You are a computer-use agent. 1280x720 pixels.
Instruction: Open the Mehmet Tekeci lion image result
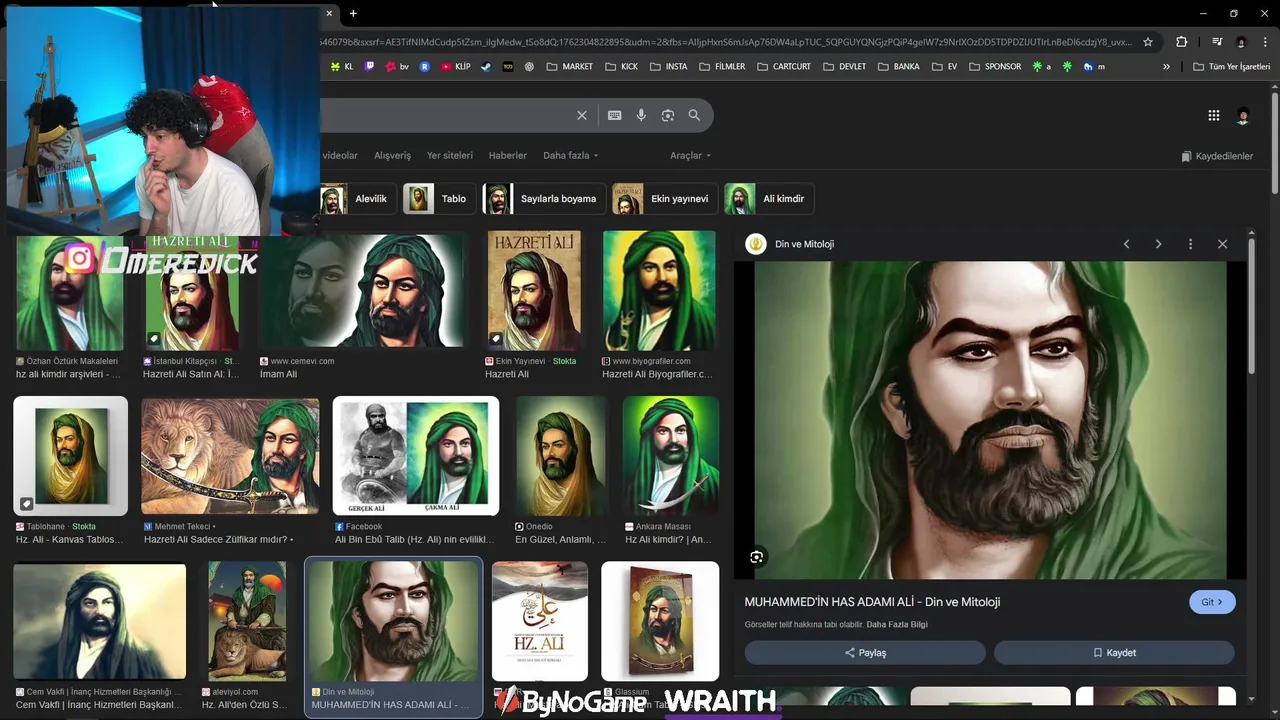(230, 456)
